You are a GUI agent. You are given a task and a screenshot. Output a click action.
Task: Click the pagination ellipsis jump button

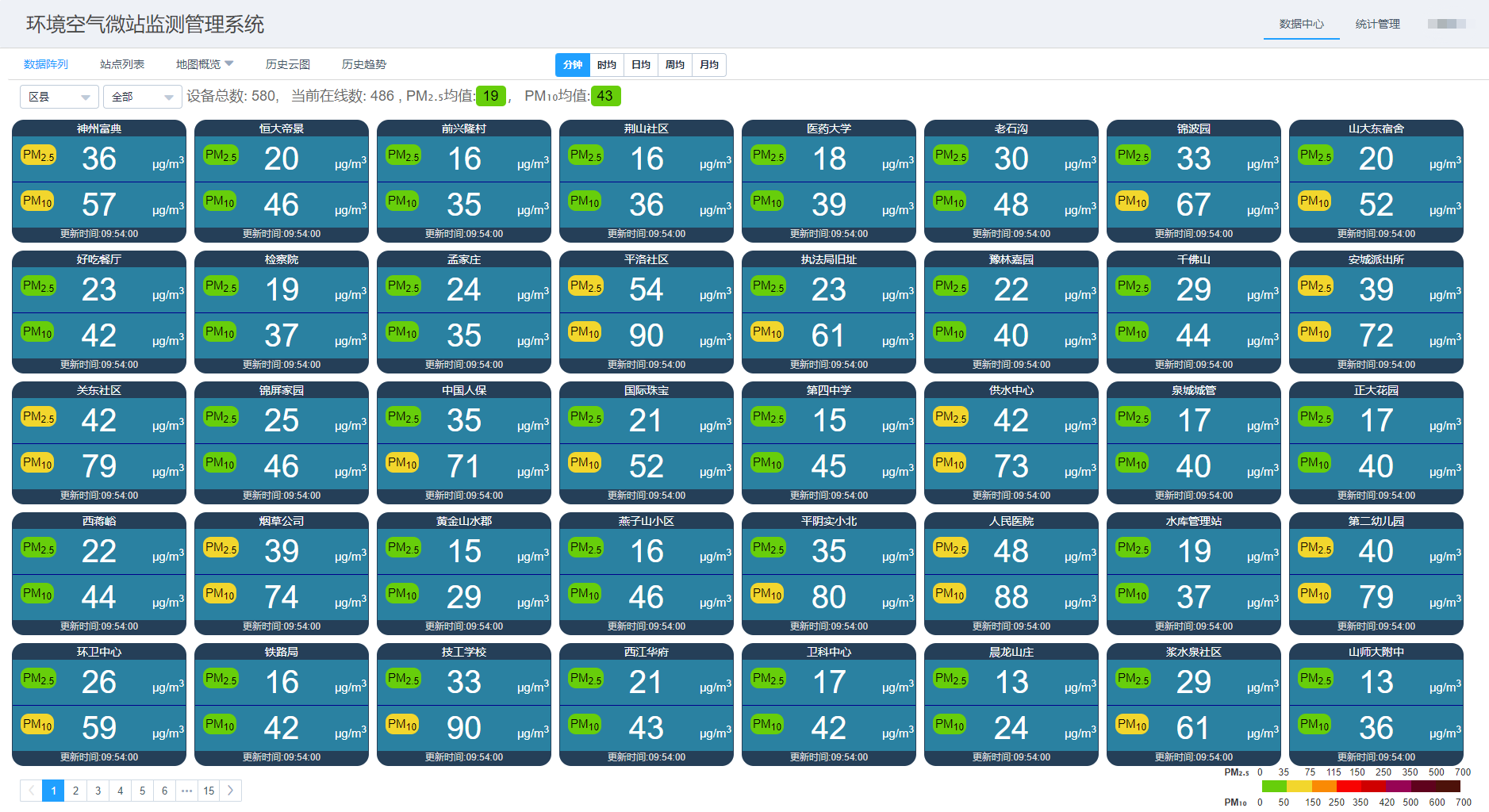186,791
